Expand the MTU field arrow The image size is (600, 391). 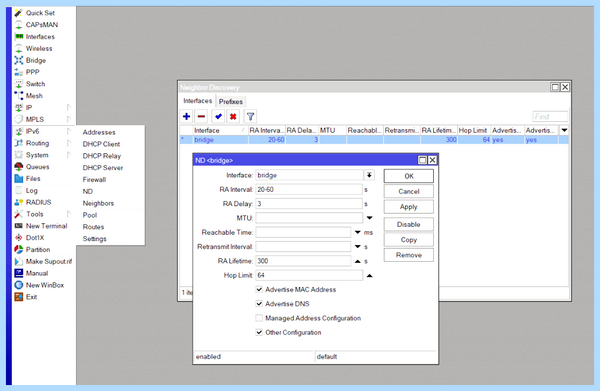pyautogui.click(x=369, y=218)
